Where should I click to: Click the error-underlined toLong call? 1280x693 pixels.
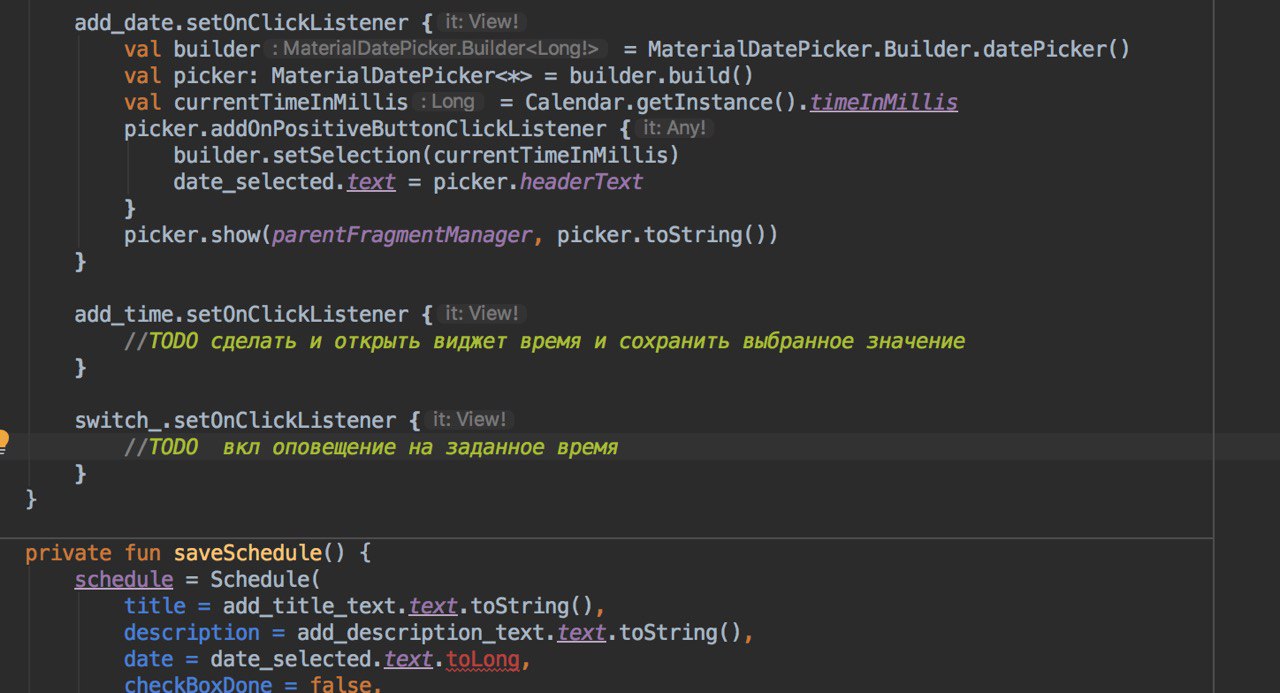pyautogui.click(x=483, y=660)
